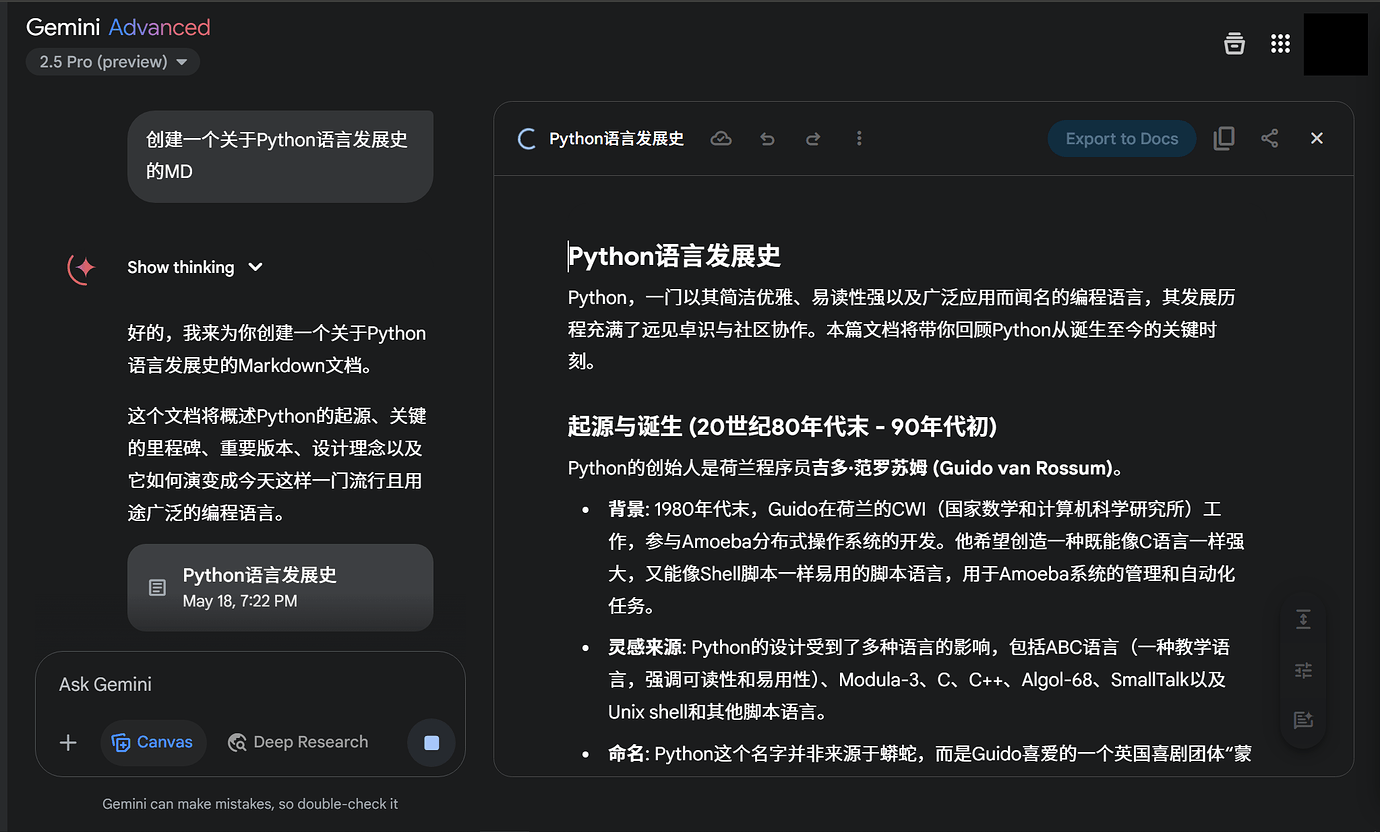Click the sliders tune icon in floating toolbar
1380x832 pixels.
pyautogui.click(x=1303, y=670)
